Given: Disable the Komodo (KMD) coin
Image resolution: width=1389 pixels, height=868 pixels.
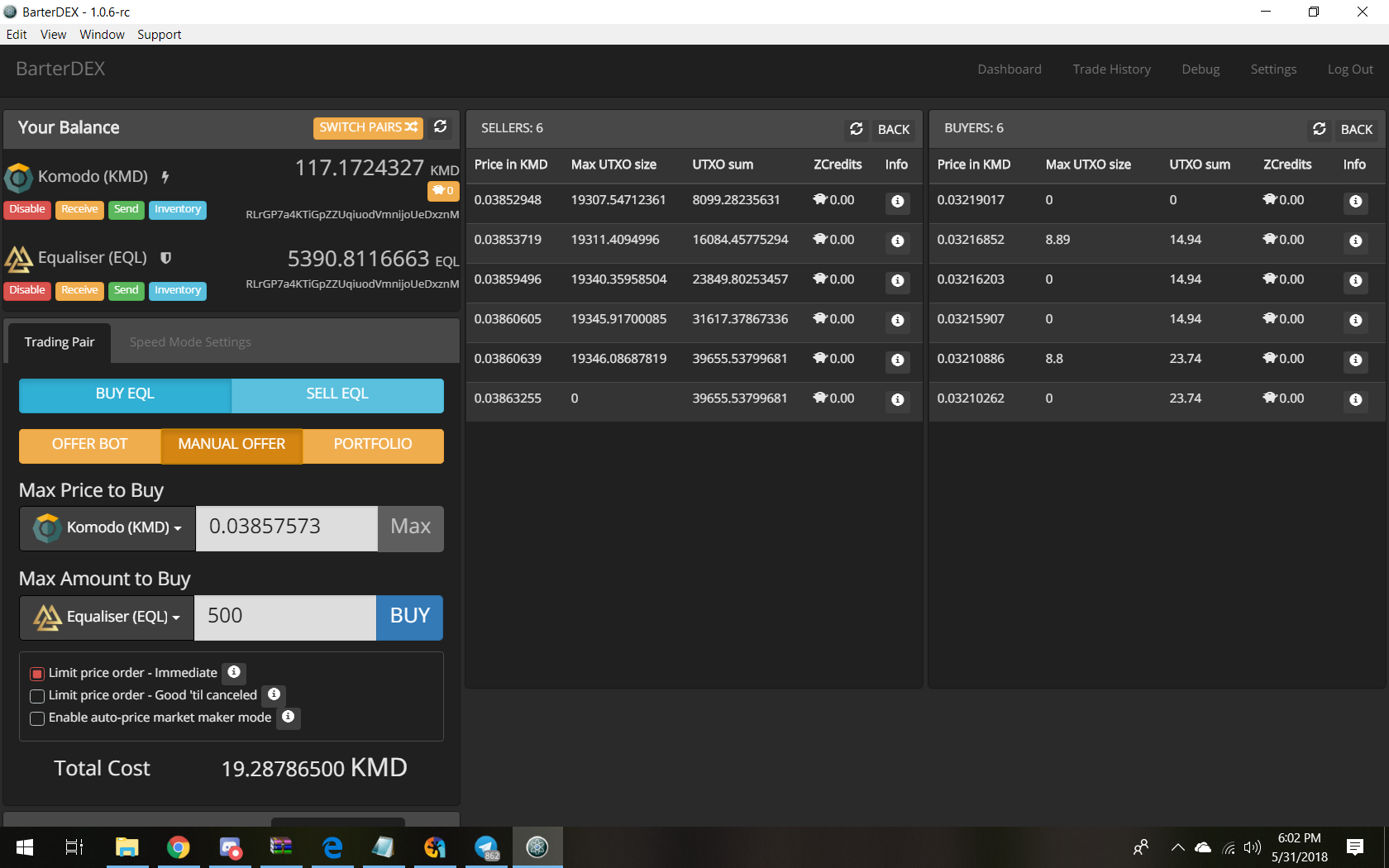Looking at the screenshot, I should (x=27, y=210).
